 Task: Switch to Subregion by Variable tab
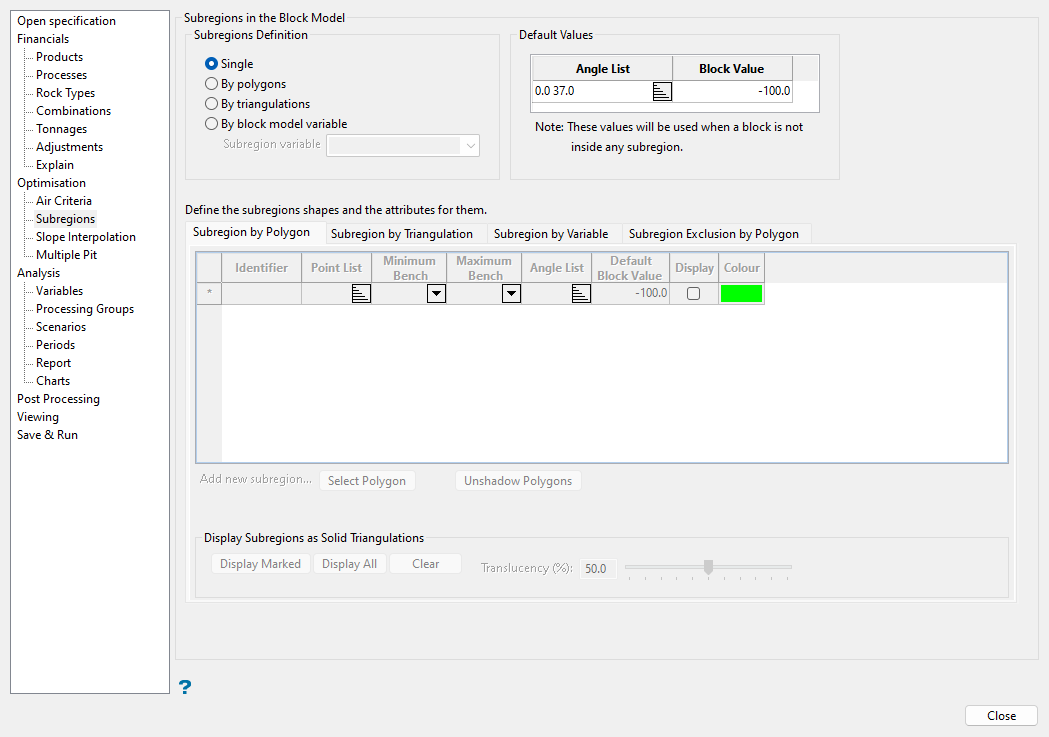551,234
